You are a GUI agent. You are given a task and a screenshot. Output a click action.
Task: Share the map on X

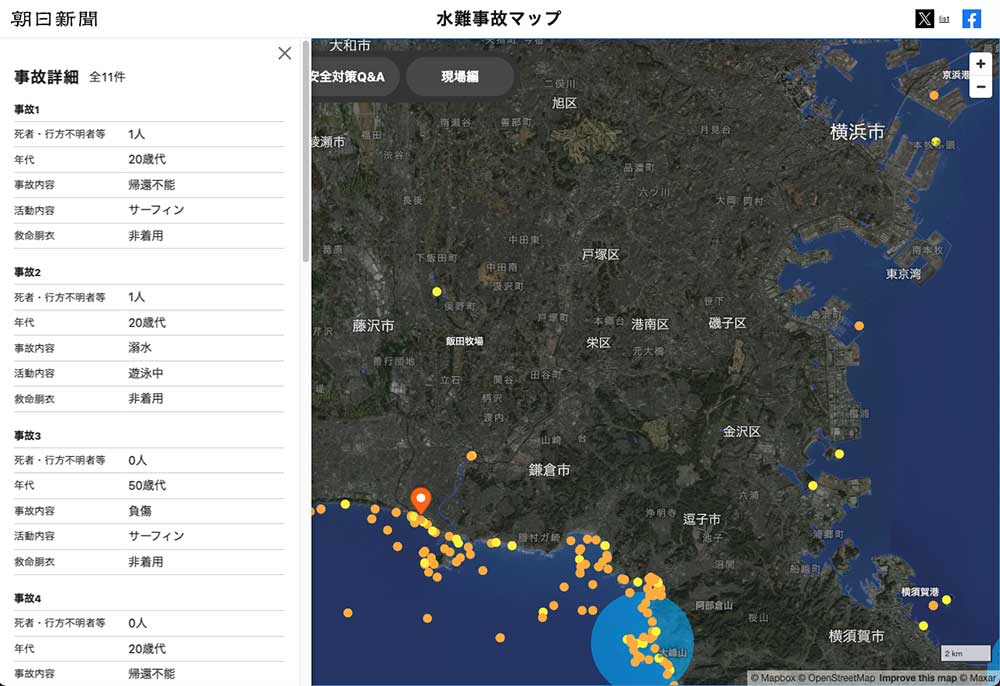coord(924,18)
